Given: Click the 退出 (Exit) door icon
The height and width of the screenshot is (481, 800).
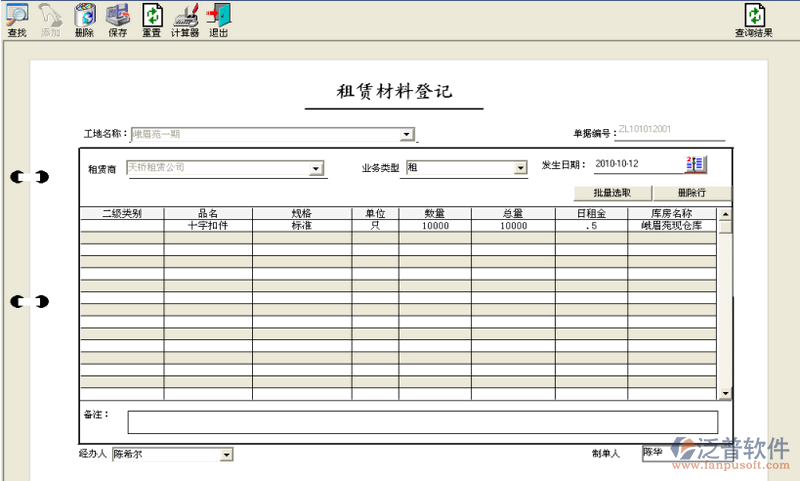Looking at the screenshot, I should tap(219, 18).
